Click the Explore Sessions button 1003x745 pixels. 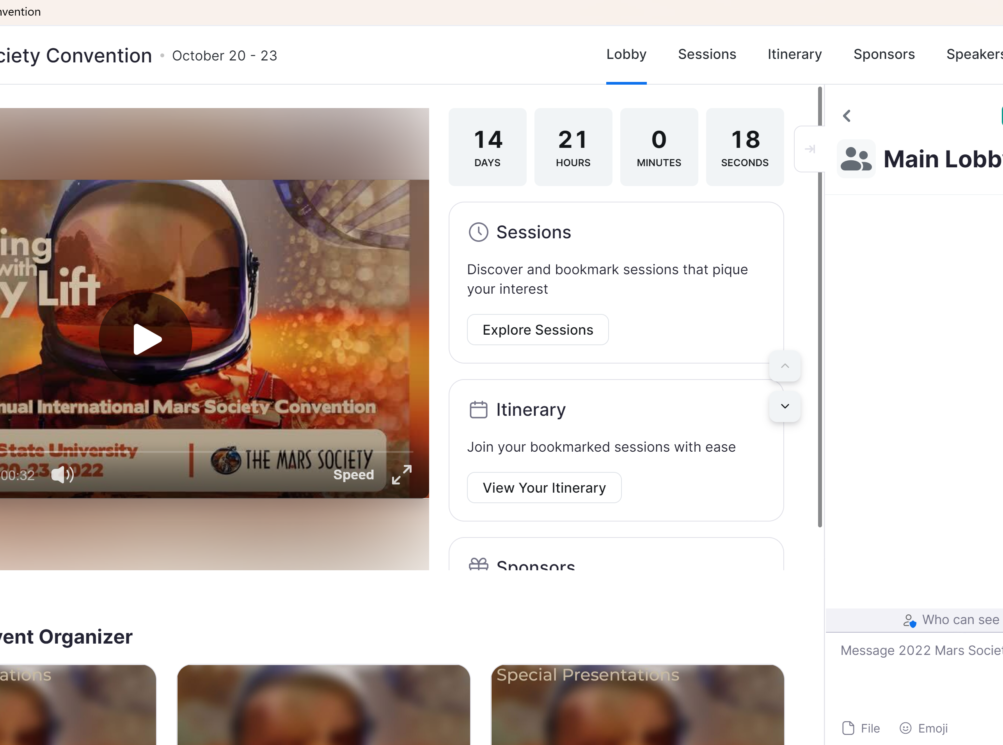pos(538,330)
